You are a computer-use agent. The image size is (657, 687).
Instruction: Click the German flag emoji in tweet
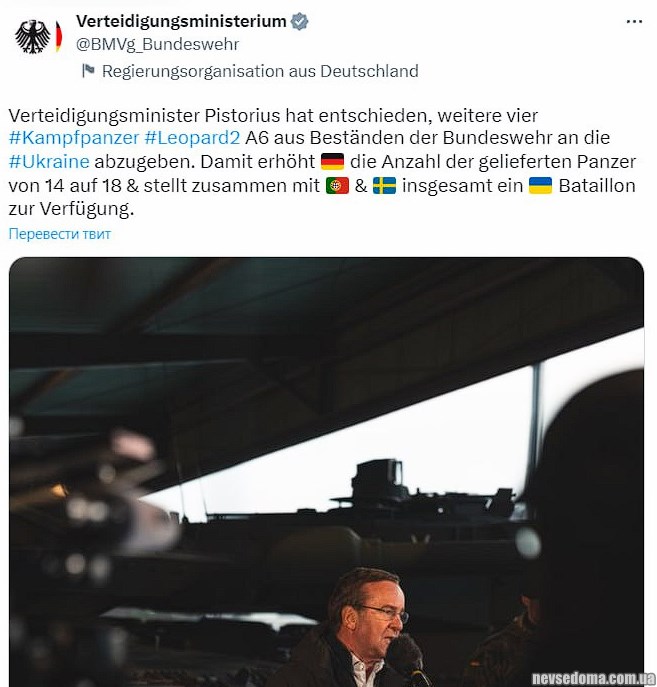point(332,162)
